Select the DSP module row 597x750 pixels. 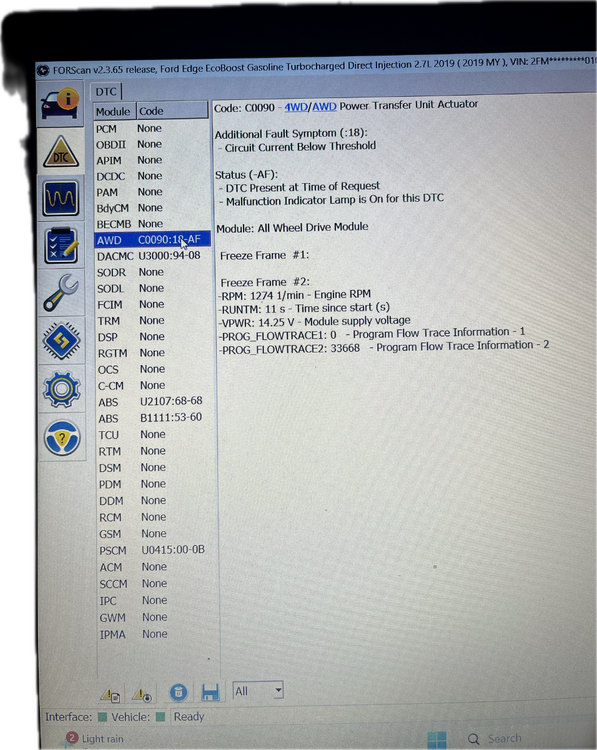pyautogui.click(x=153, y=337)
